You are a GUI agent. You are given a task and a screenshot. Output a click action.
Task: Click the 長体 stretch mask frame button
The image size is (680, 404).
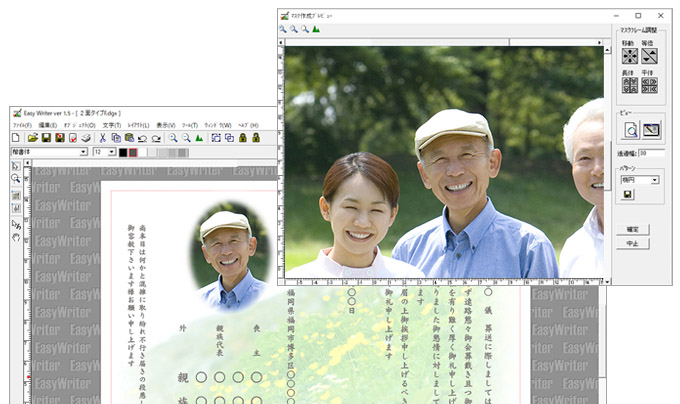point(630,85)
